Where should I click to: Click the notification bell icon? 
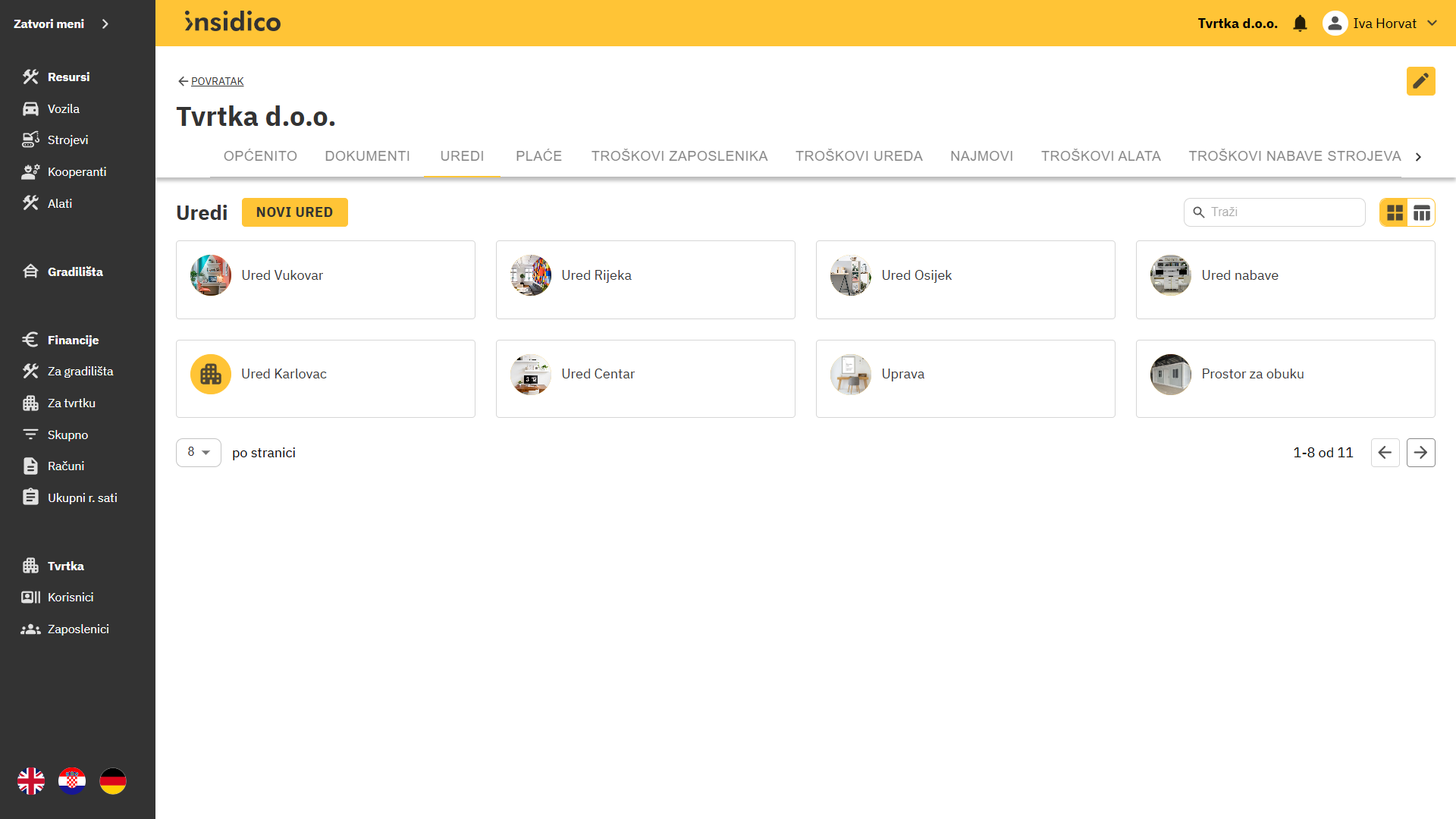coord(1300,24)
